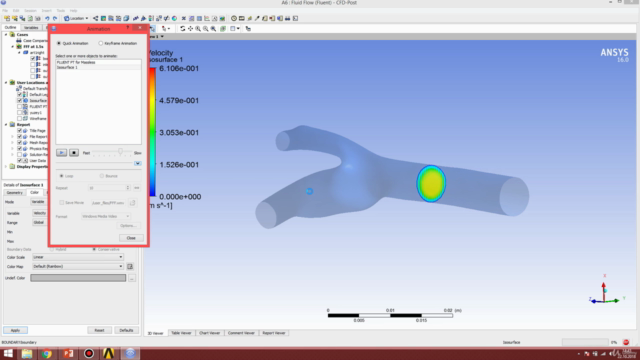The width and height of the screenshot is (640, 360).
Task: Click Close button in Animation dialog
Action: click(131, 238)
